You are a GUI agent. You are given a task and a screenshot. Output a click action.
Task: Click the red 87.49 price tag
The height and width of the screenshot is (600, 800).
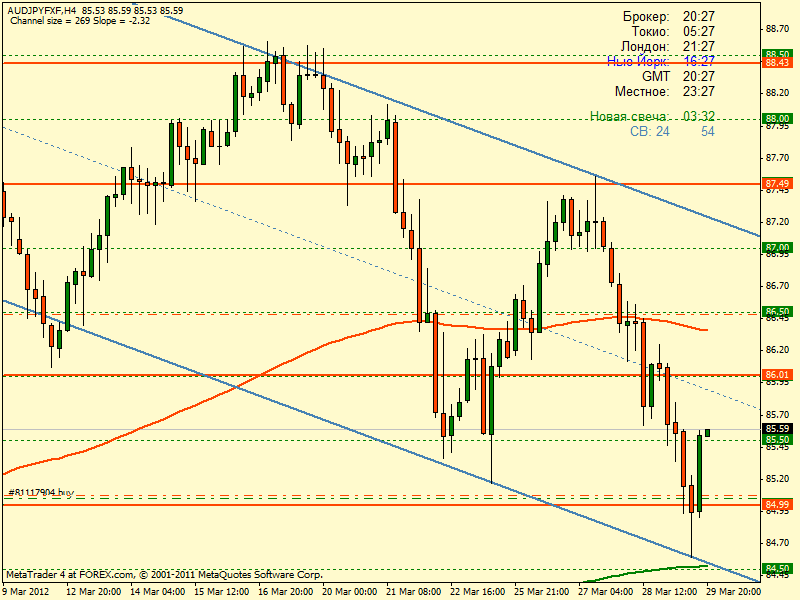[777, 183]
